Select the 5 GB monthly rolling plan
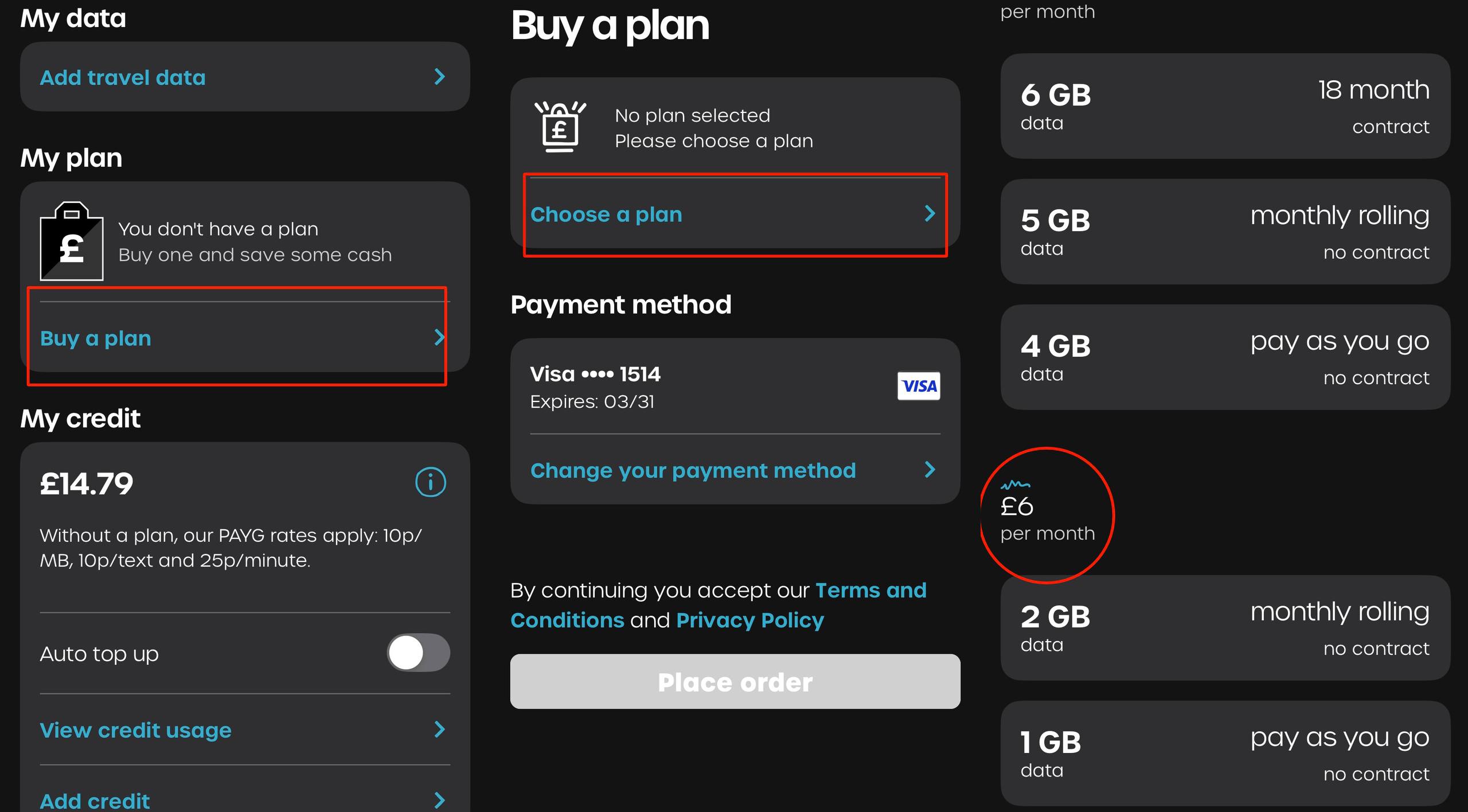Screen dimensions: 1468x812 pyautogui.click(x=1225, y=232)
